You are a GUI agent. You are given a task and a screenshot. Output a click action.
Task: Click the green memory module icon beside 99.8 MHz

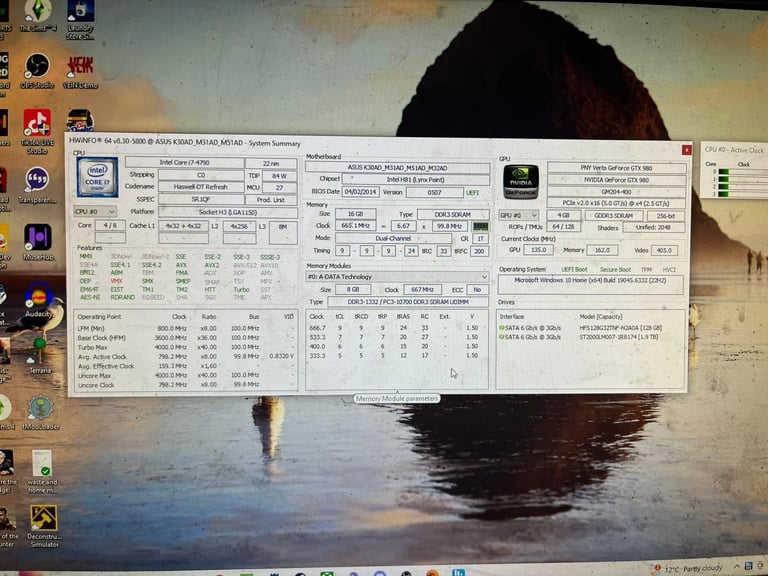pyautogui.click(x=480, y=226)
